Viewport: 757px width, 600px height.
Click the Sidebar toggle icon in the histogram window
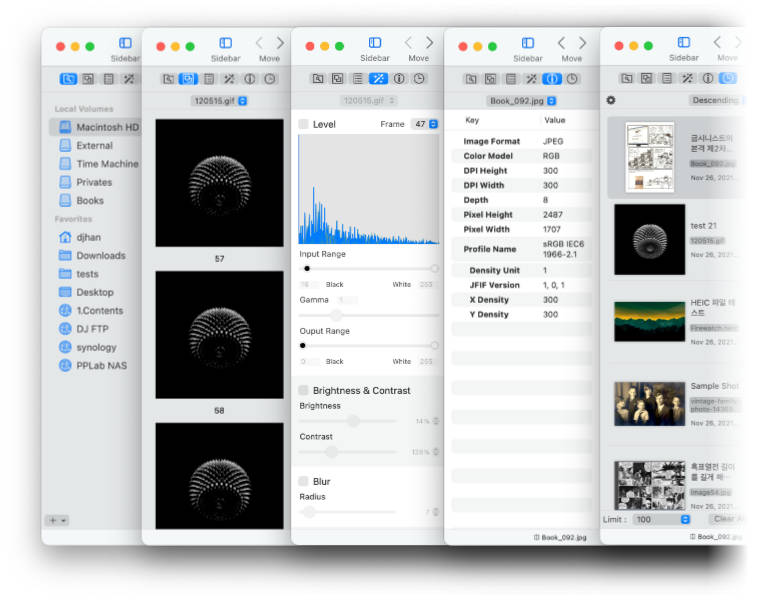coord(375,43)
